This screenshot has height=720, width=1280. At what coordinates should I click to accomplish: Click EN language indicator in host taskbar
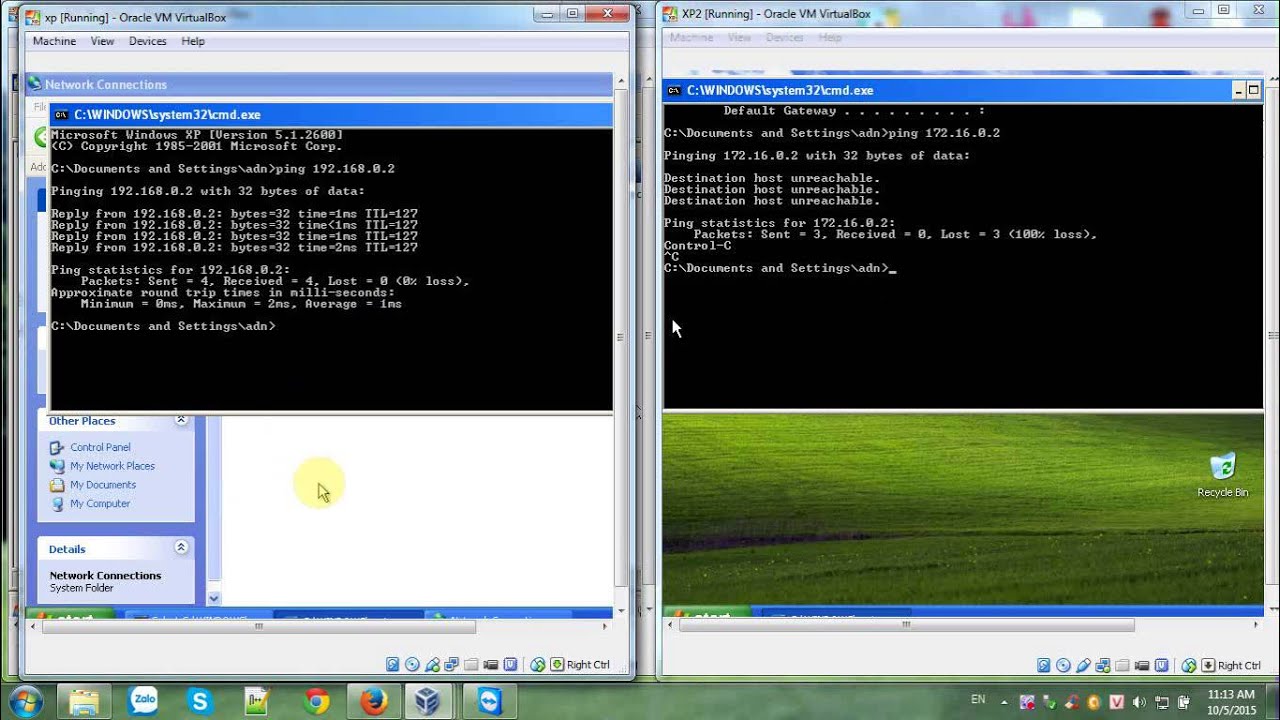pos(978,700)
